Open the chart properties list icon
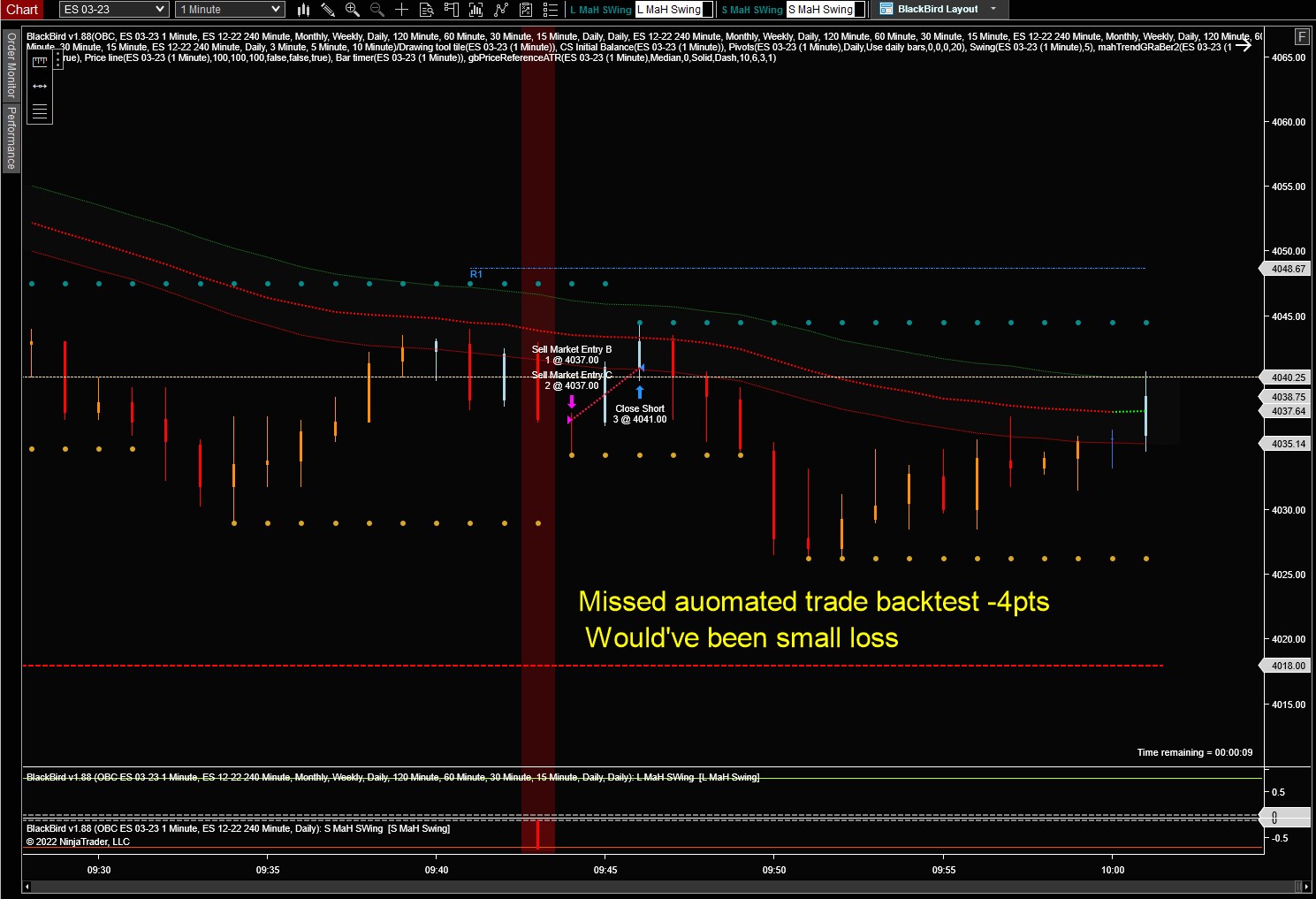 point(551,10)
